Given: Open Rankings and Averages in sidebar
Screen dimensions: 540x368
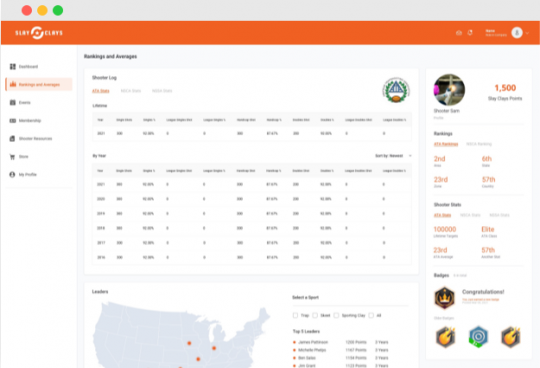Looking at the screenshot, I should point(39,84).
